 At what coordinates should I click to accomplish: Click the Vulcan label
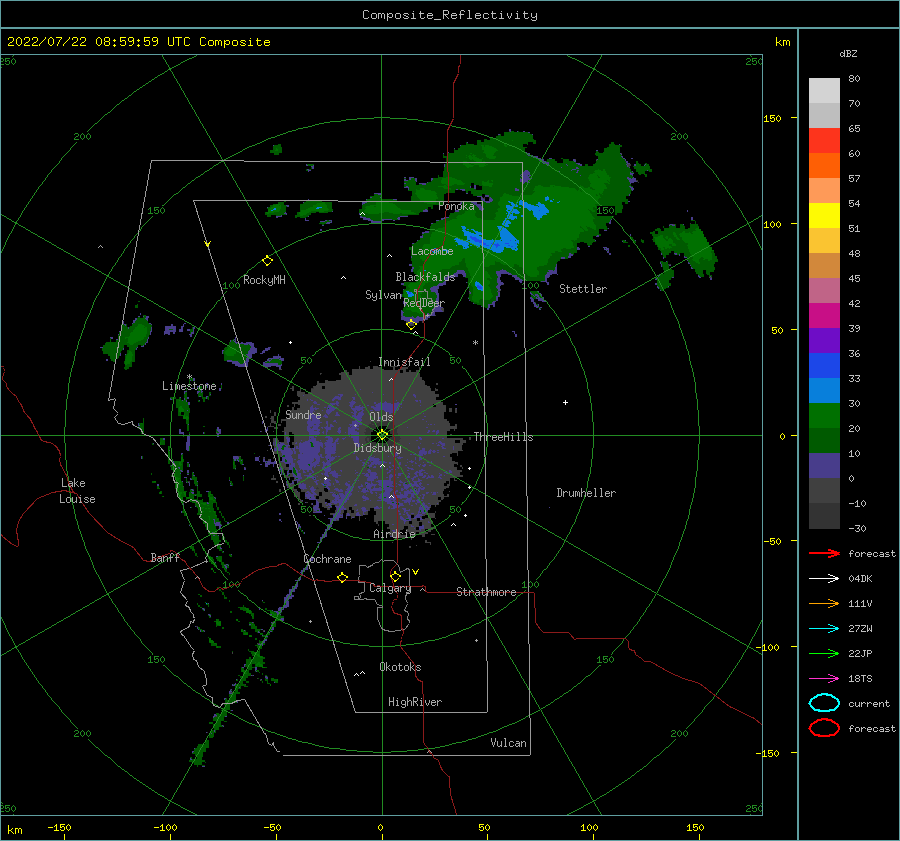[x=508, y=743]
